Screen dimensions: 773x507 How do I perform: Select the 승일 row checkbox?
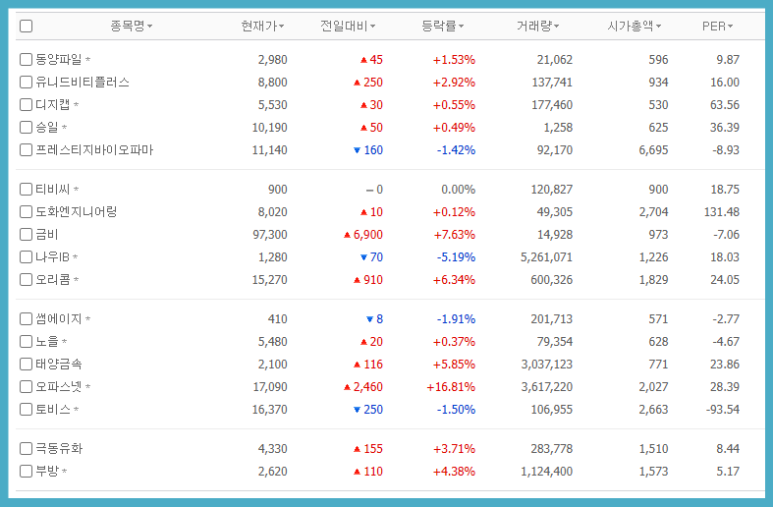coord(26,127)
